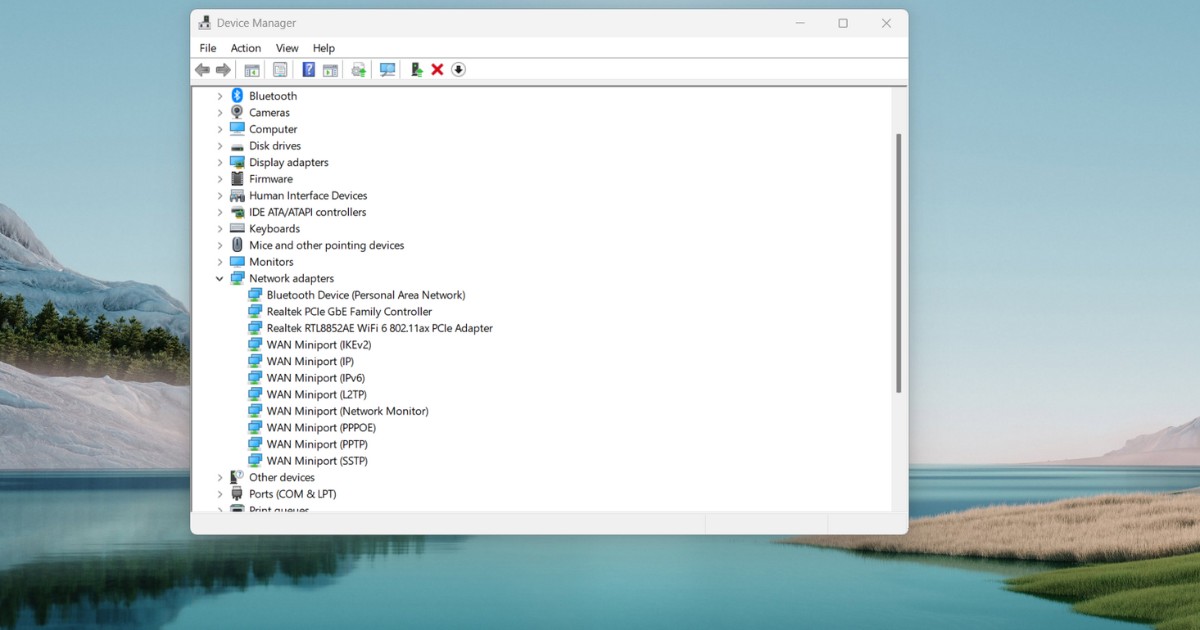Click the Back arrow toolbar icon
This screenshot has height=630, width=1200.
point(202,70)
